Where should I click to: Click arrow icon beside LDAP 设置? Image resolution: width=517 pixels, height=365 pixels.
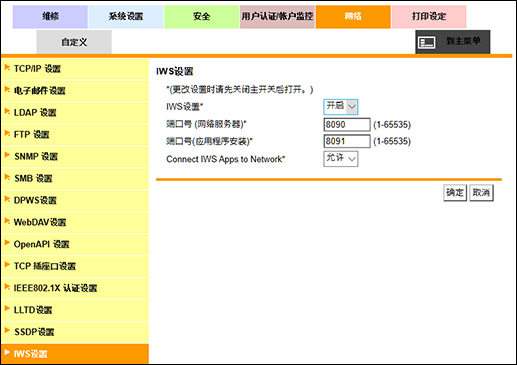tap(7, 111)
